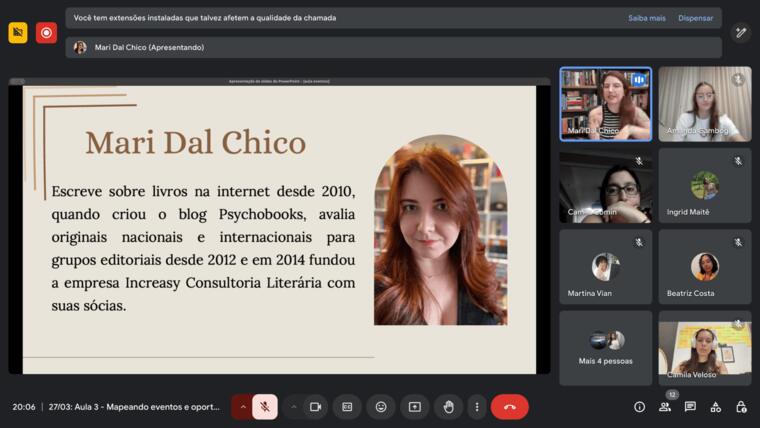Open the Mais 4 pessoas tile
760x428 pixels.
coord(605,348)
